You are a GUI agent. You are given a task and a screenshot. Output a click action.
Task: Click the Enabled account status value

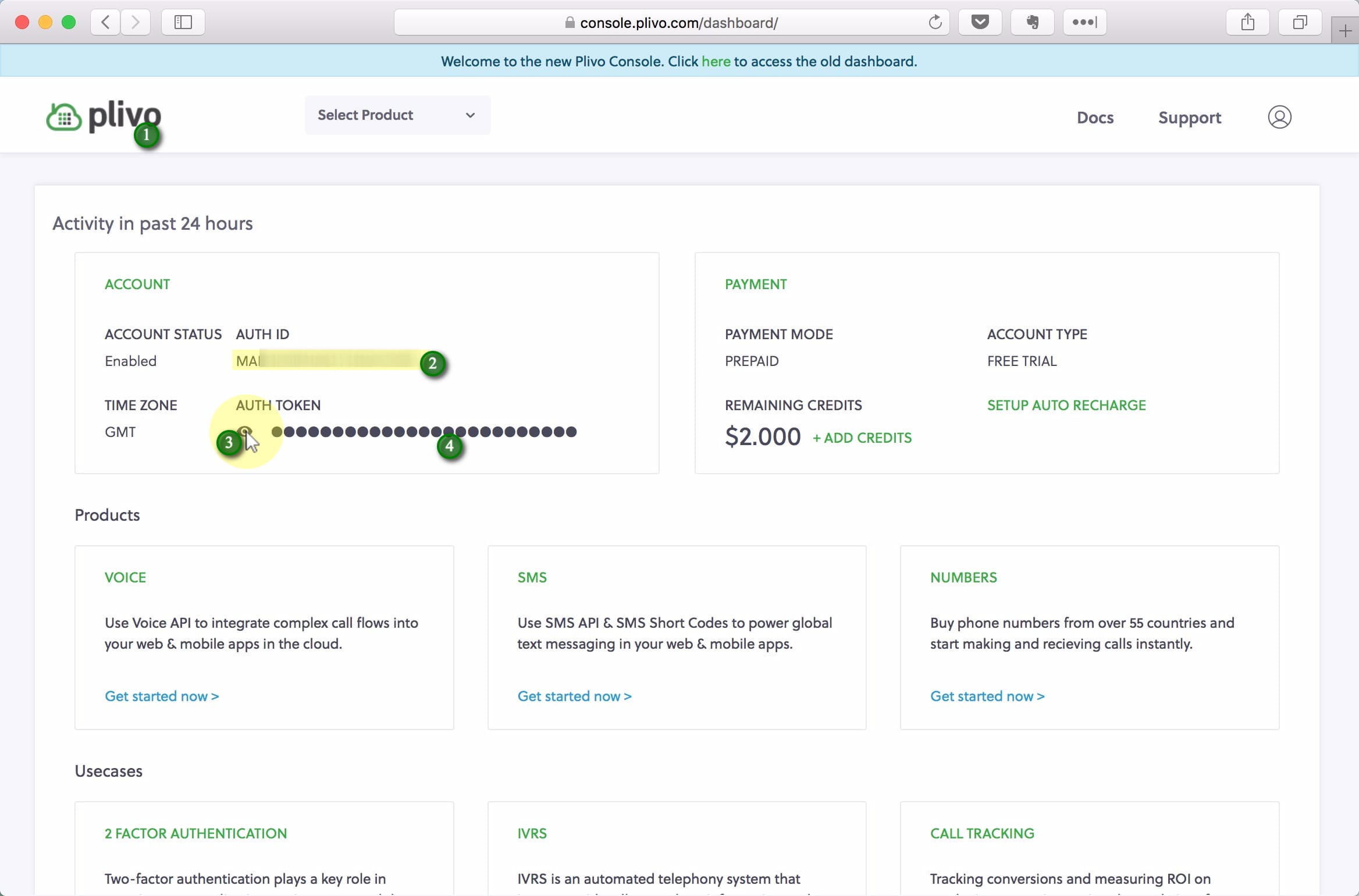click(x=131, y=361)
